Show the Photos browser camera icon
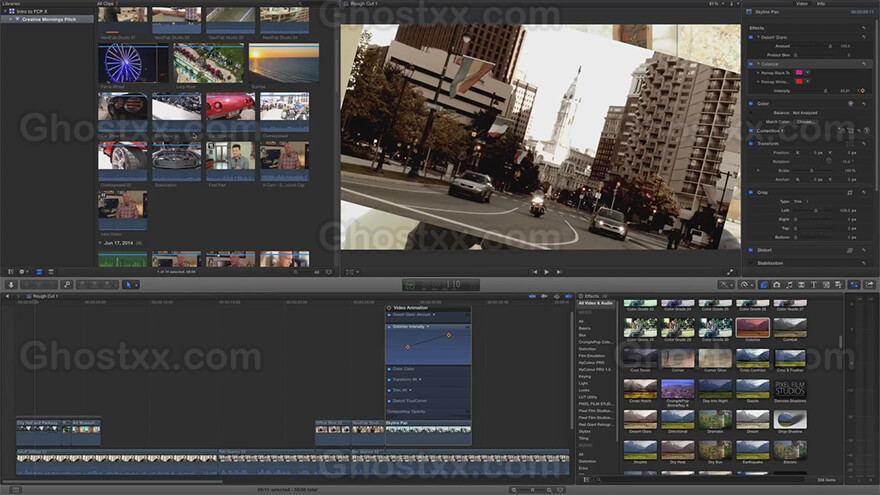Image resolution: width=880 pixels, height=495 pixels. coord(777,285)
